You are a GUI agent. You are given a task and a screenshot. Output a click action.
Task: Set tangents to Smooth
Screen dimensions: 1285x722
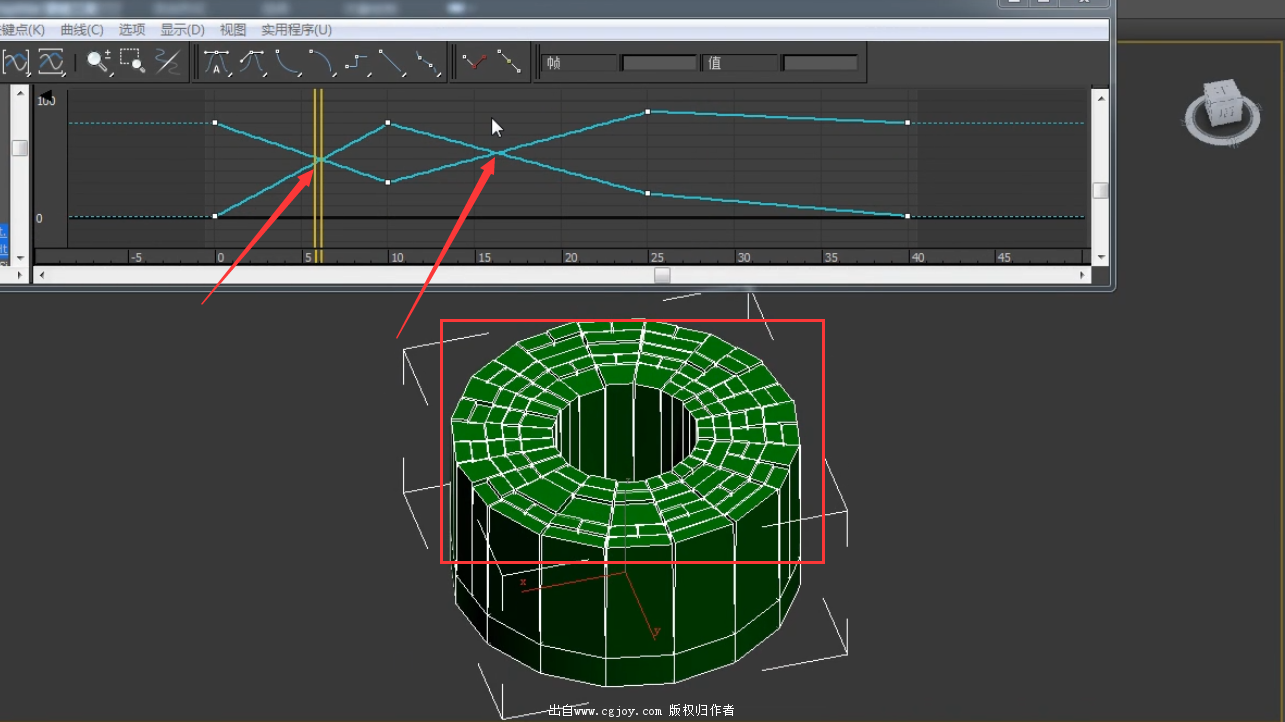click(x=427, y=63)
